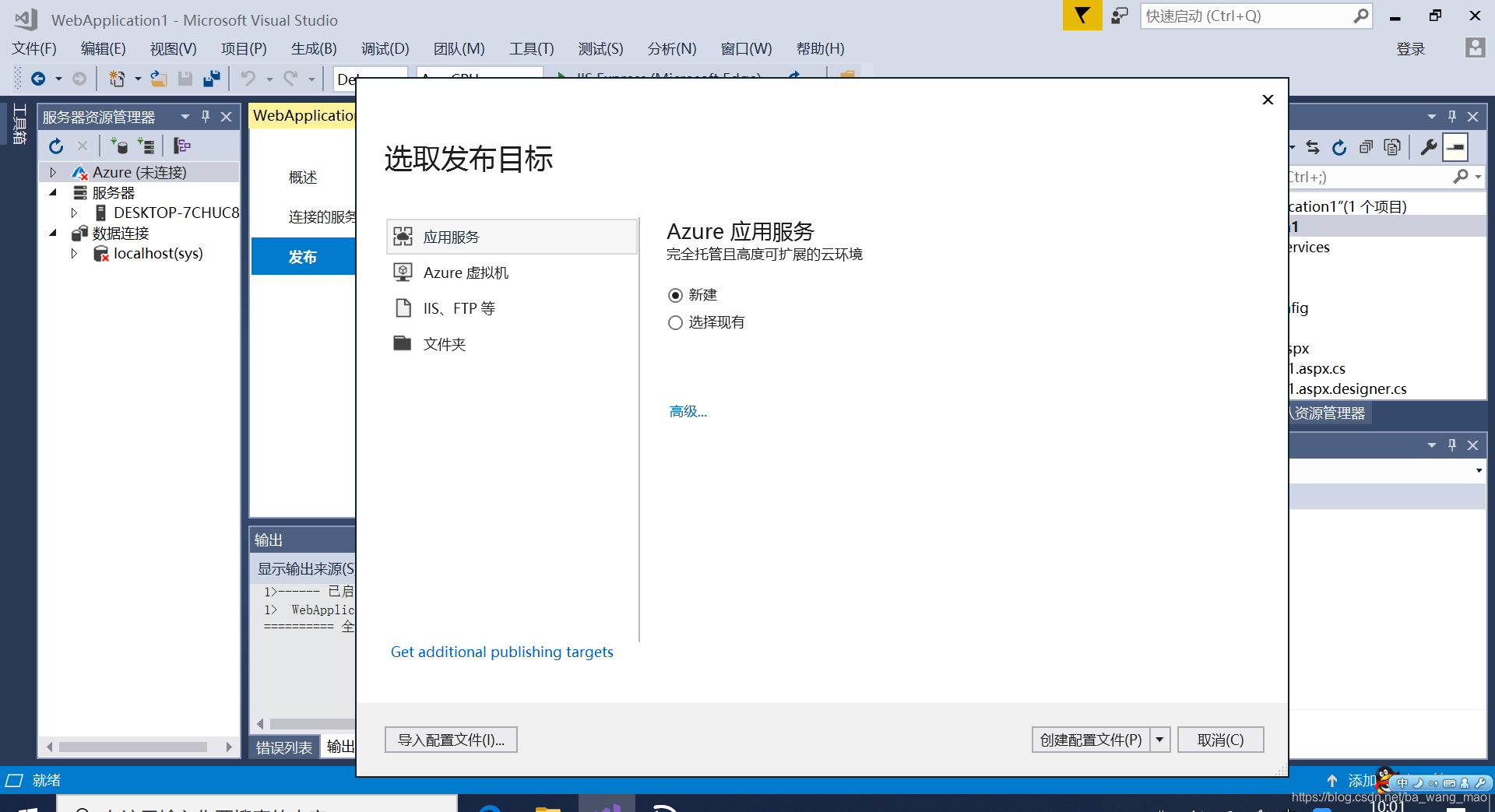Click the New Project toolbar icon
Screen dimensions: 1495x812
click(x=117, y=79)
